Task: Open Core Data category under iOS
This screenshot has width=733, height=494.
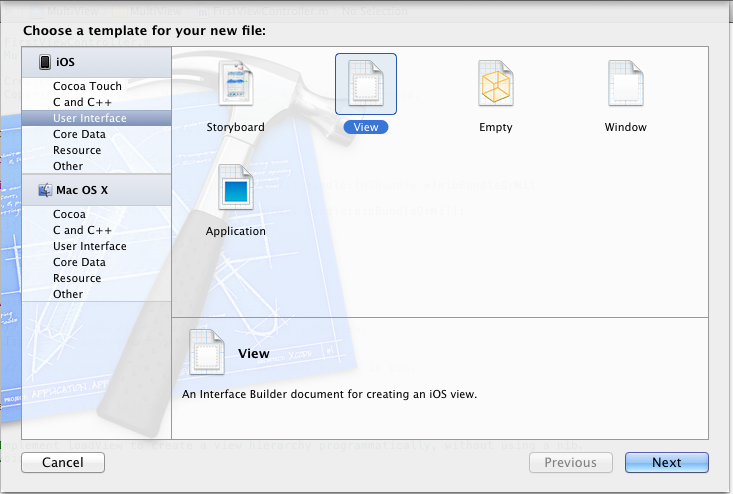Action: tap(79, 134)
